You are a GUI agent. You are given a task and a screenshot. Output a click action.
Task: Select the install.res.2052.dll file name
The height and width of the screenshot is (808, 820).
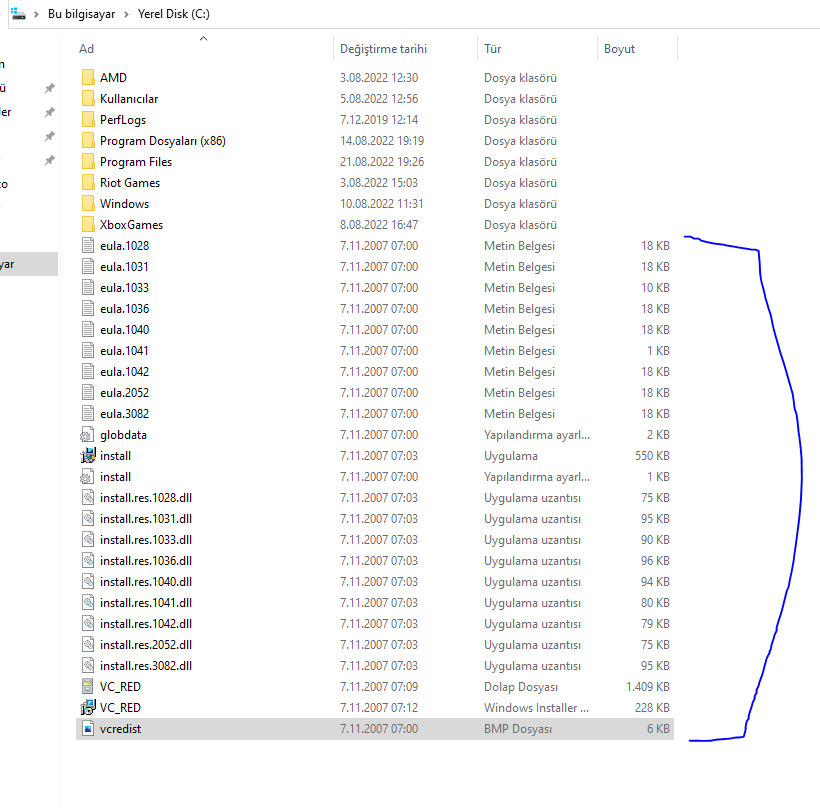[146, 645]
